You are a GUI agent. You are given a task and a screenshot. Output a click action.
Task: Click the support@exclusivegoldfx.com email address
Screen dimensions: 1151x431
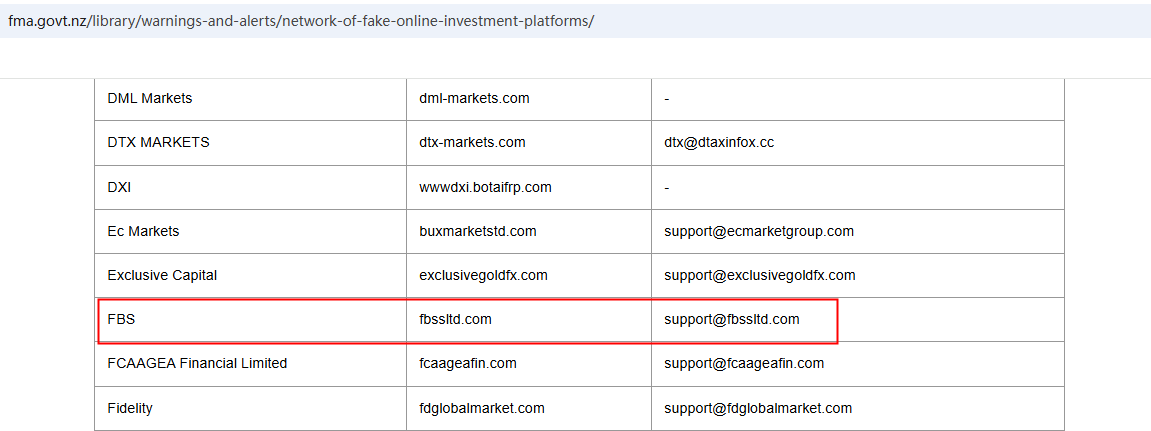click(759, 275)
